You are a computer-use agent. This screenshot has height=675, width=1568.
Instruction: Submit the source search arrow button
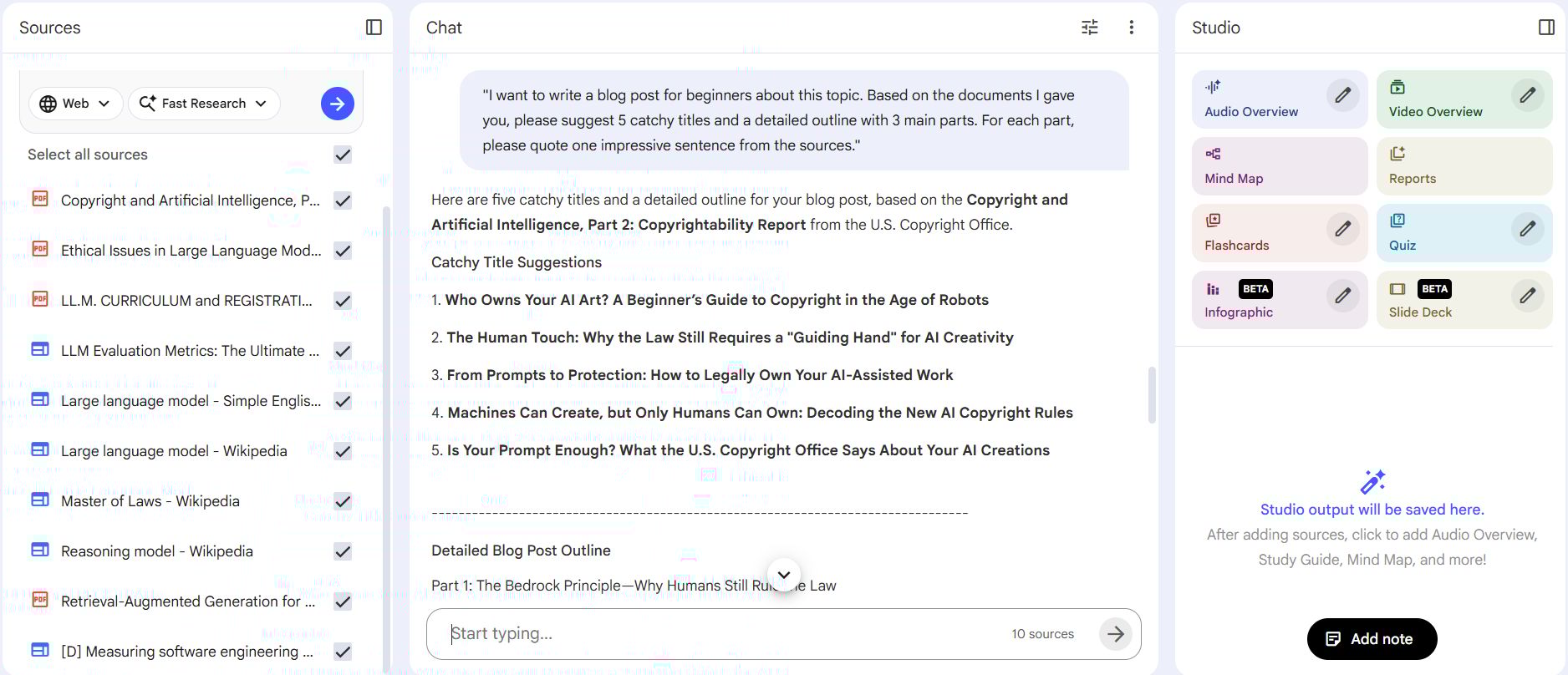click(338, 104)
